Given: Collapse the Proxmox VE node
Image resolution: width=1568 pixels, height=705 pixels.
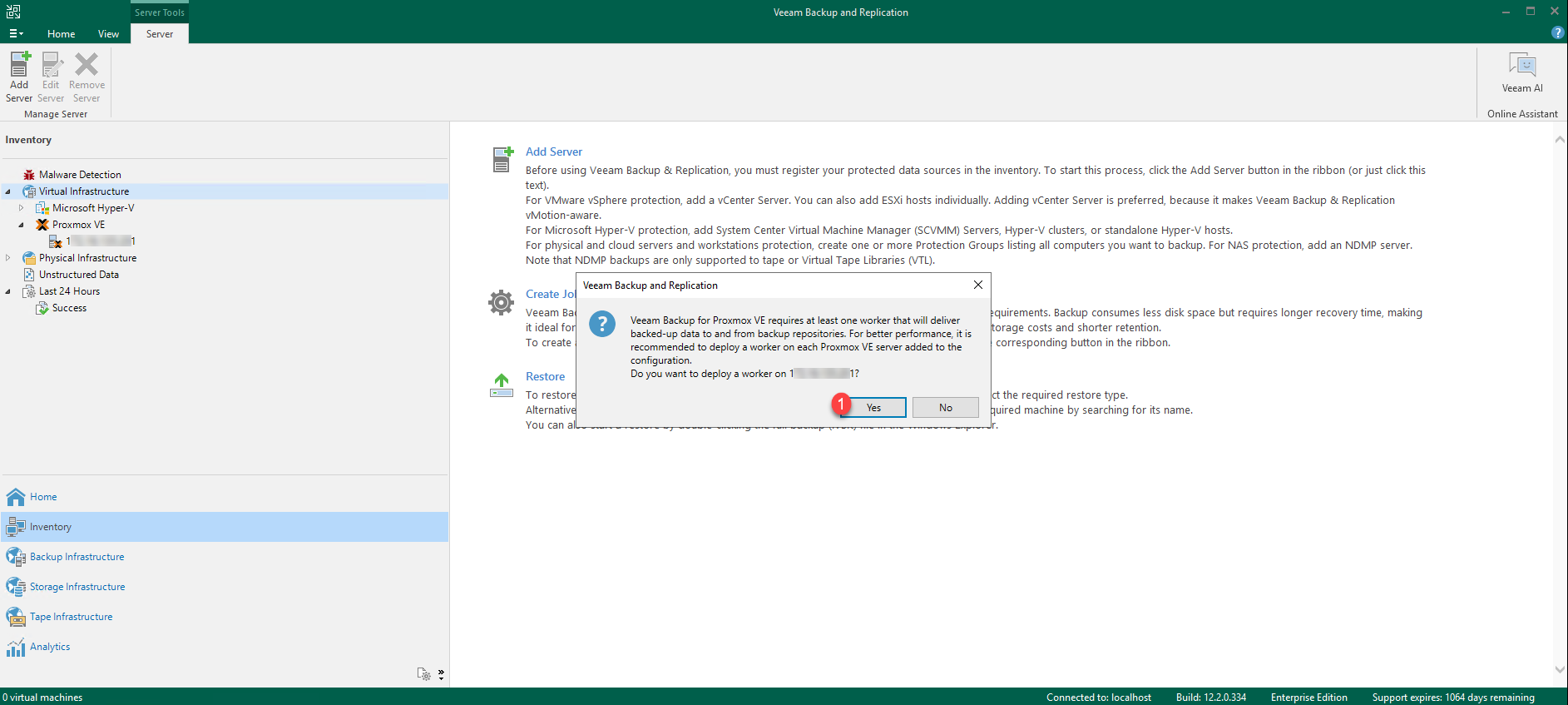Looking at the screenshot, I should point(22,225).
